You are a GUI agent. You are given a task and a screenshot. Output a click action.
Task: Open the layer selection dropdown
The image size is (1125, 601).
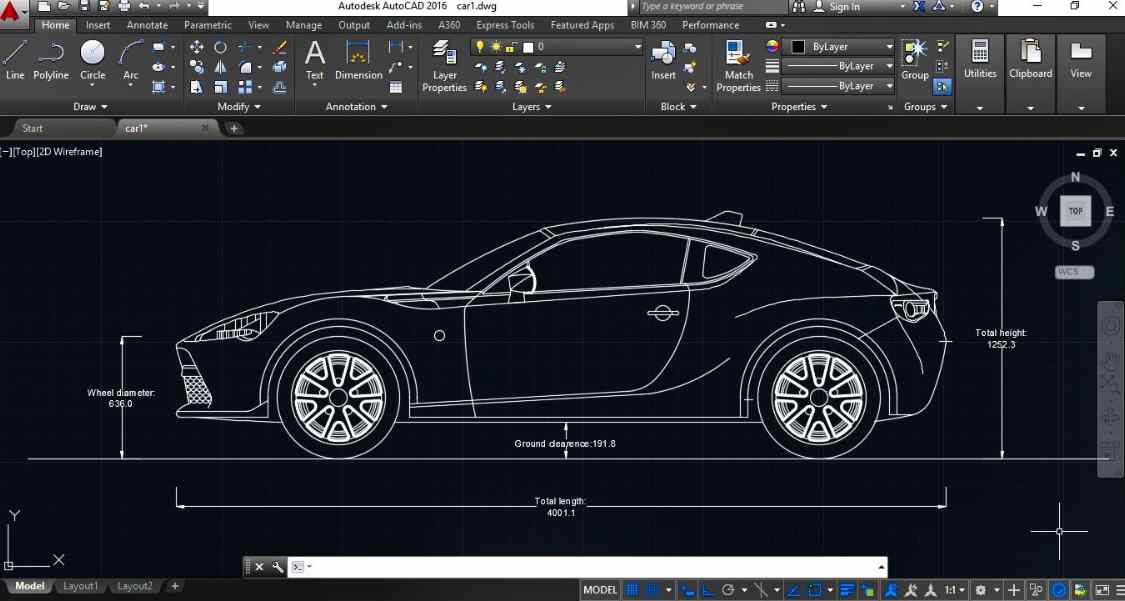637,47
